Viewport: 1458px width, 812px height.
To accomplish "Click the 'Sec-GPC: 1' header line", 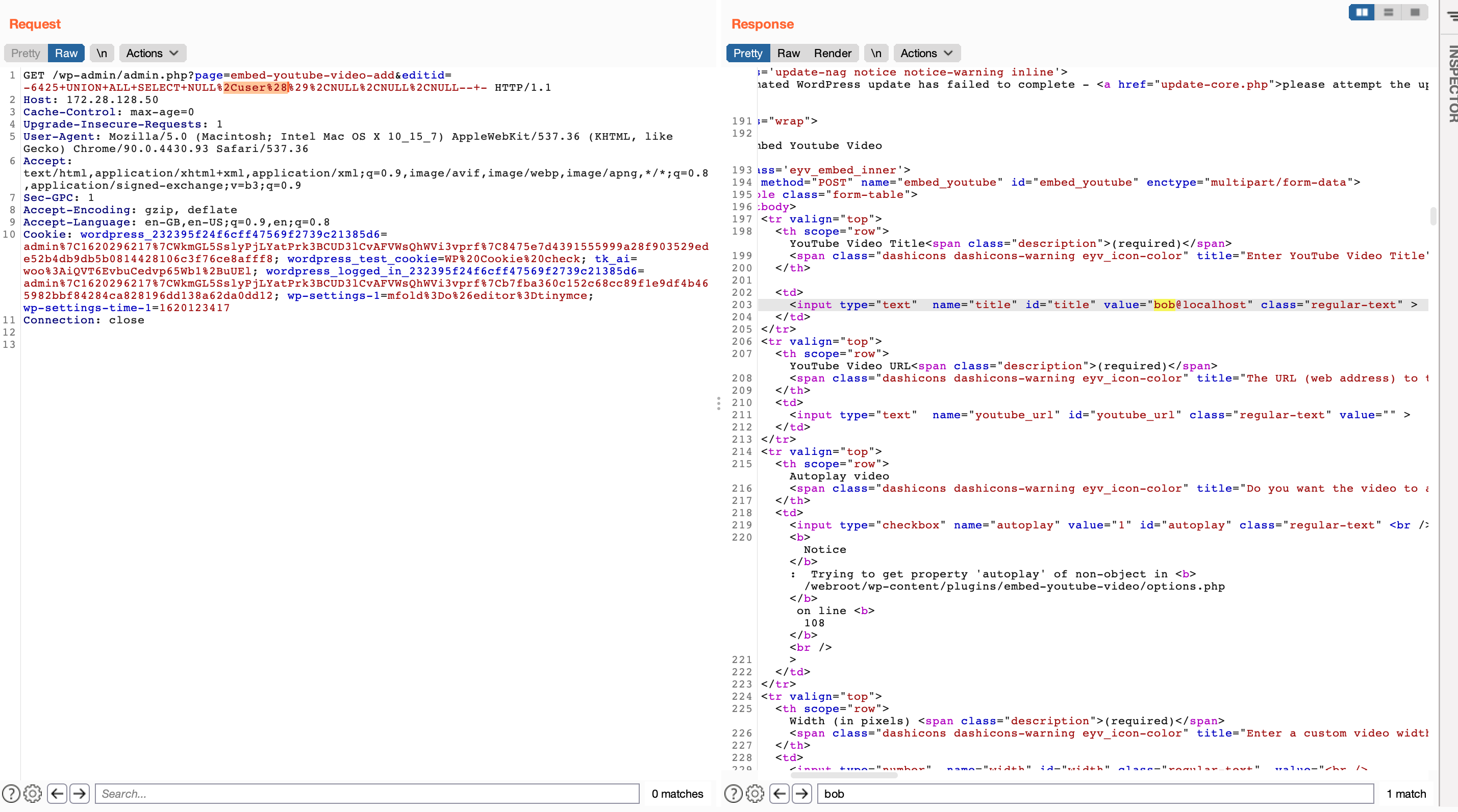I will point(58,198).
